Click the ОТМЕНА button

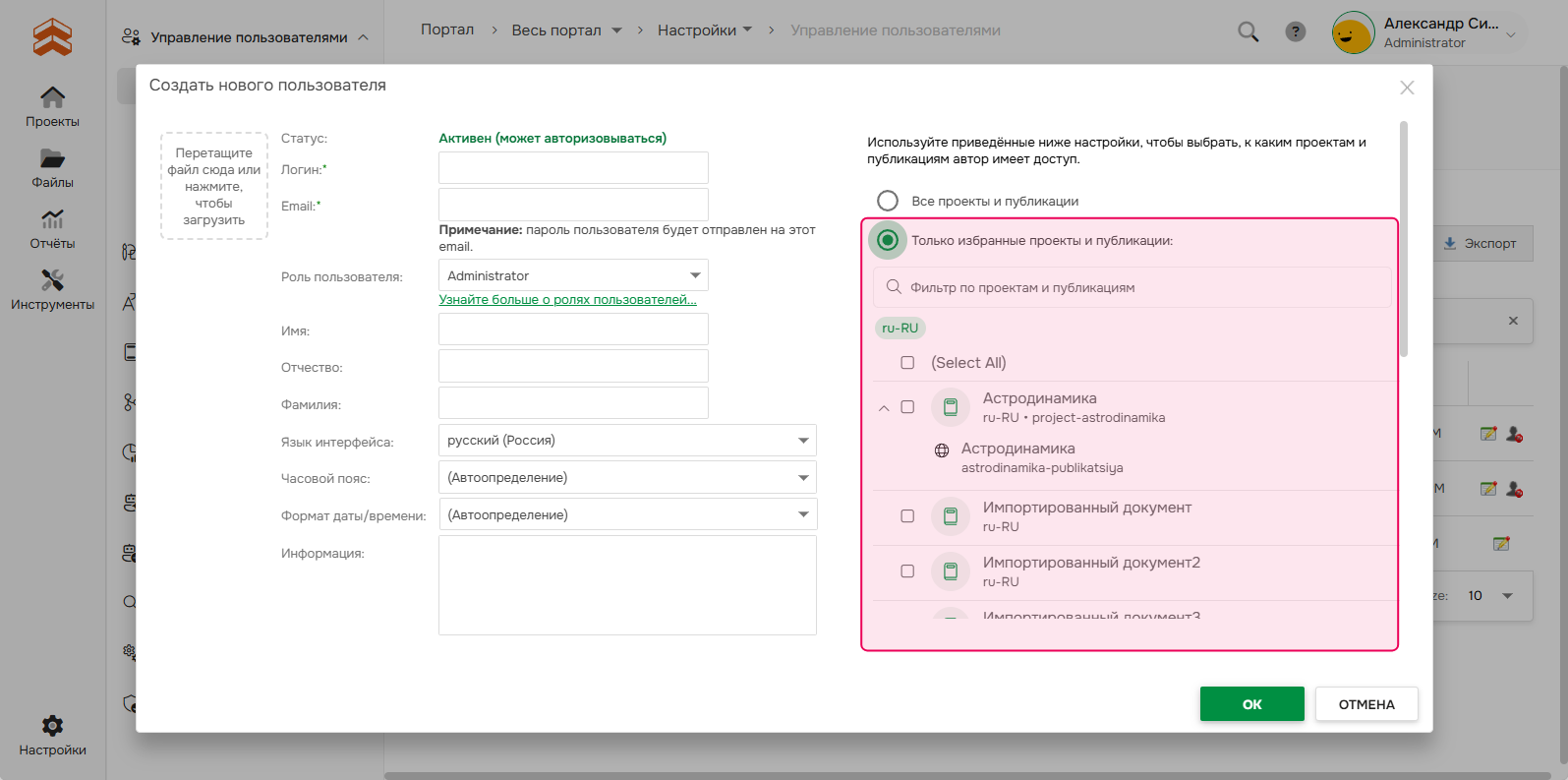point(1366,704)
